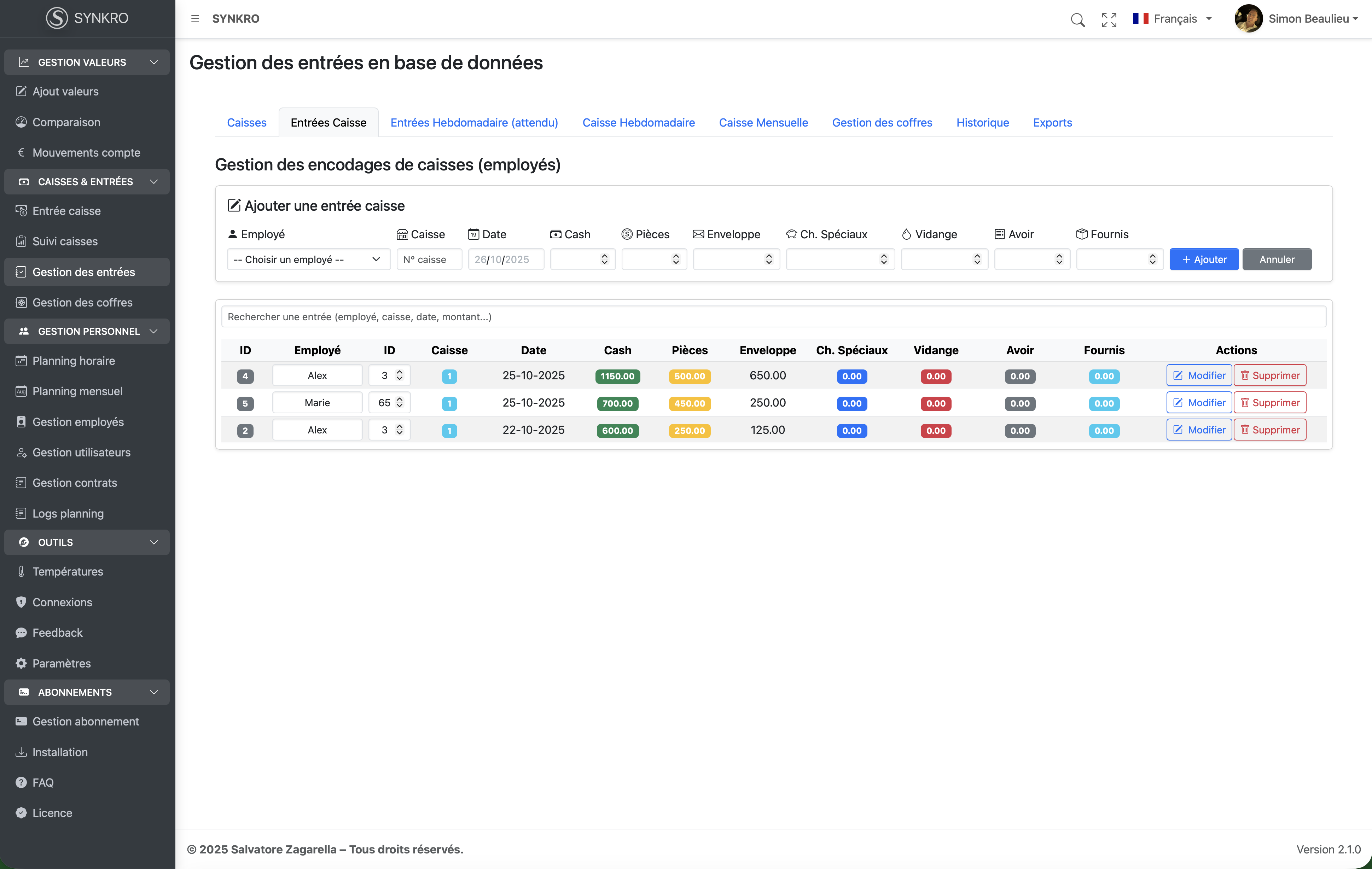This screenshot has width=1372, height=869.
Task: Click the Comparaison palette icon
Action: [21, 122]
